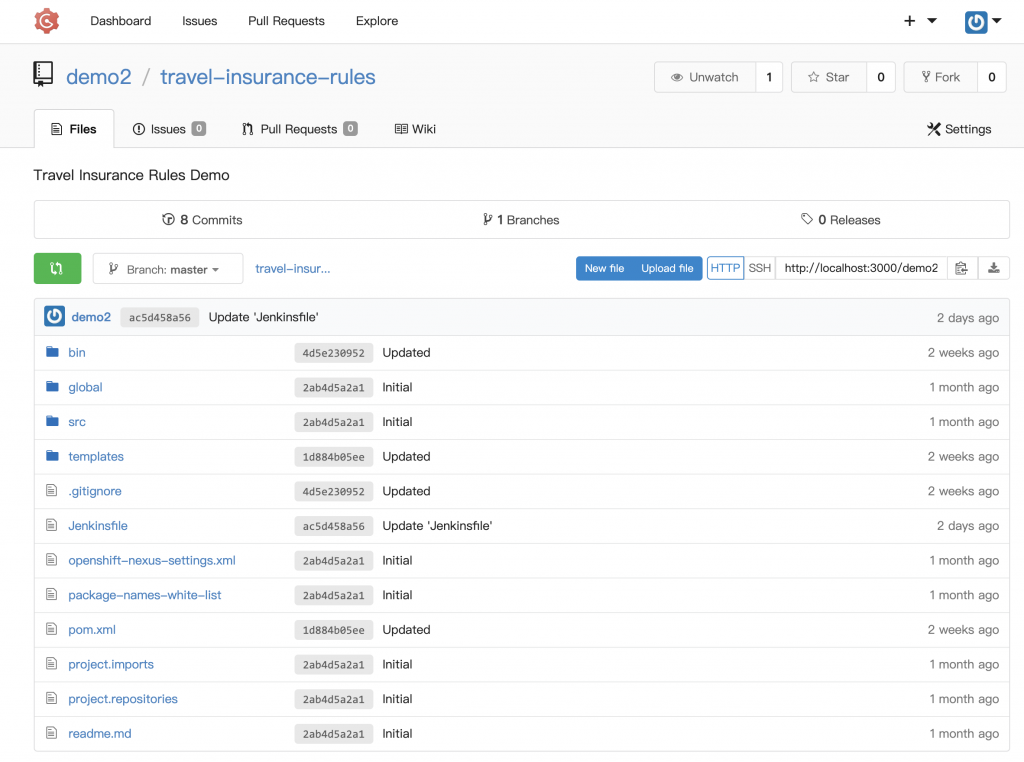The height and width of the screenshot is (762, 1024).
Task: Click the Jenkinsfile file icon
Action: coord(52,526)
